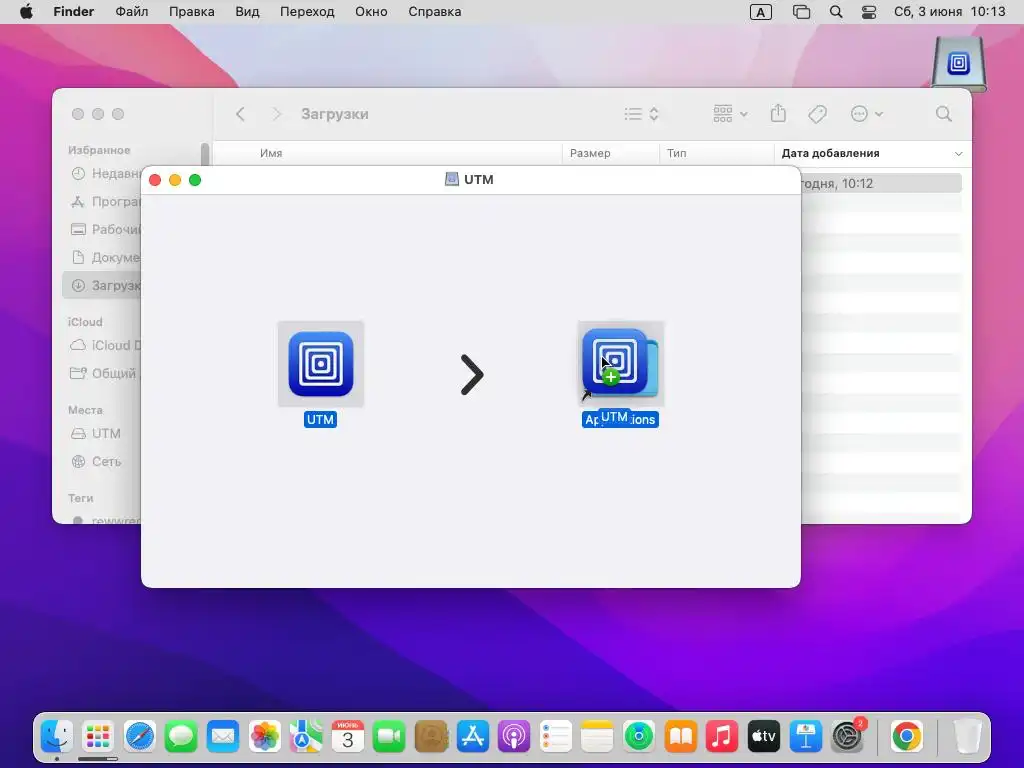The width and height of the screenshot is (1024, 768).
Task: Open Загрузки in the Finder sidebar
Action: point(102,285)
